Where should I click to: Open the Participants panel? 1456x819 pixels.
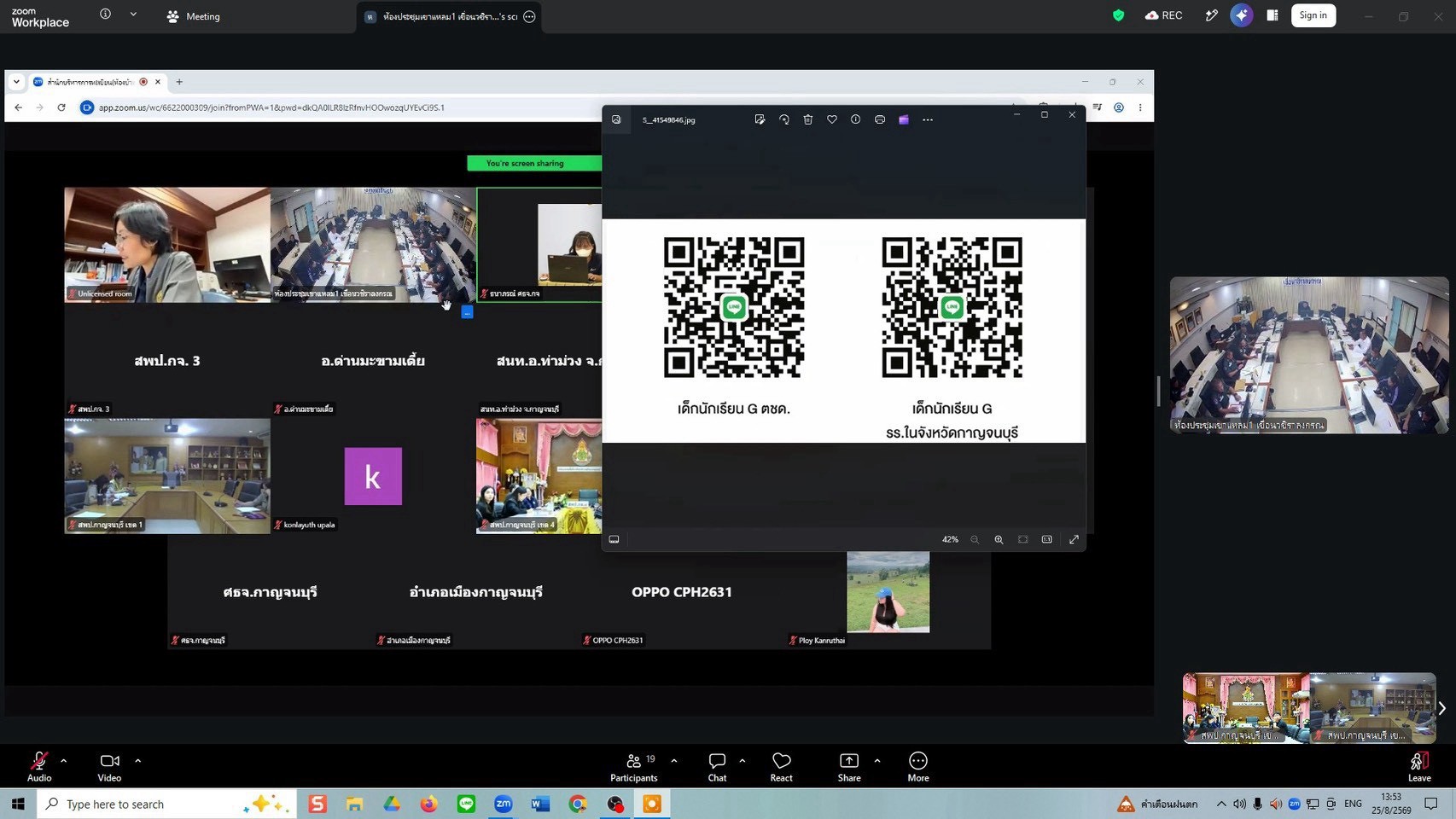point(634,766)
